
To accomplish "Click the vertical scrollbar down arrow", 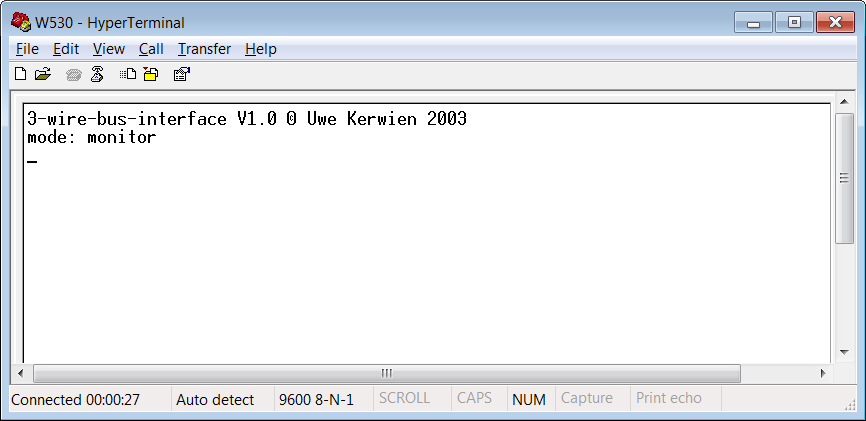I will [844, 352].
